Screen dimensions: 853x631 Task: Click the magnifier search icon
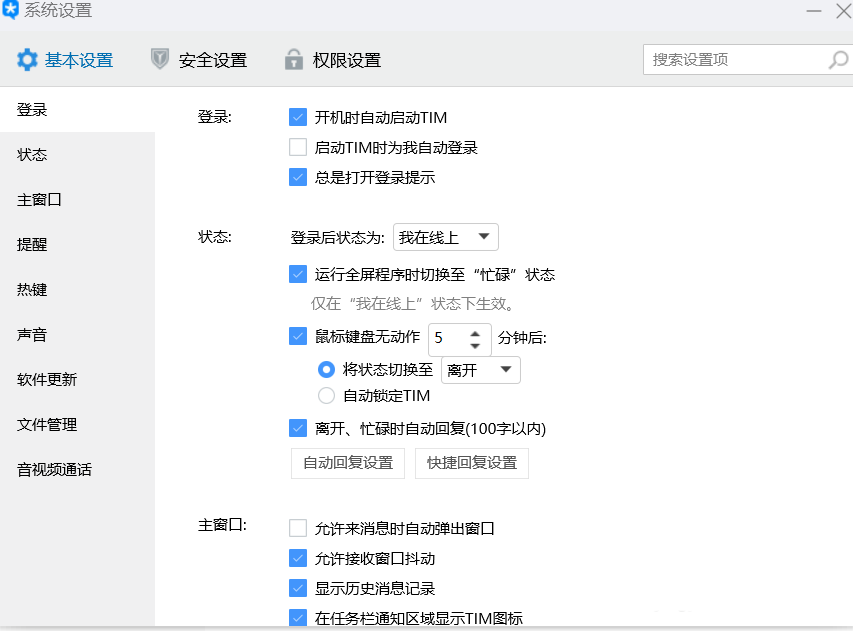pos(838,60)
